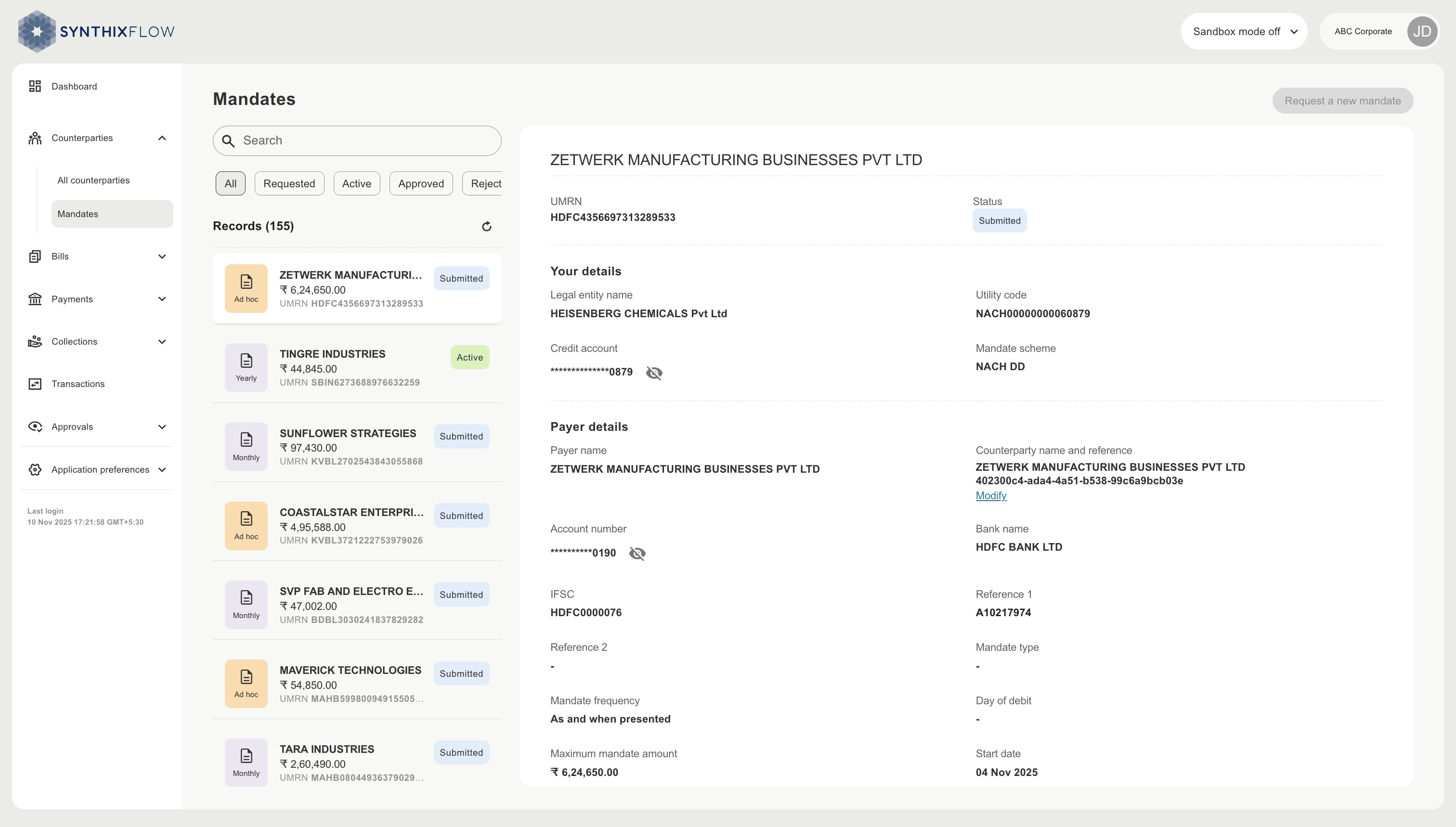Open All counterparties page

94,180
